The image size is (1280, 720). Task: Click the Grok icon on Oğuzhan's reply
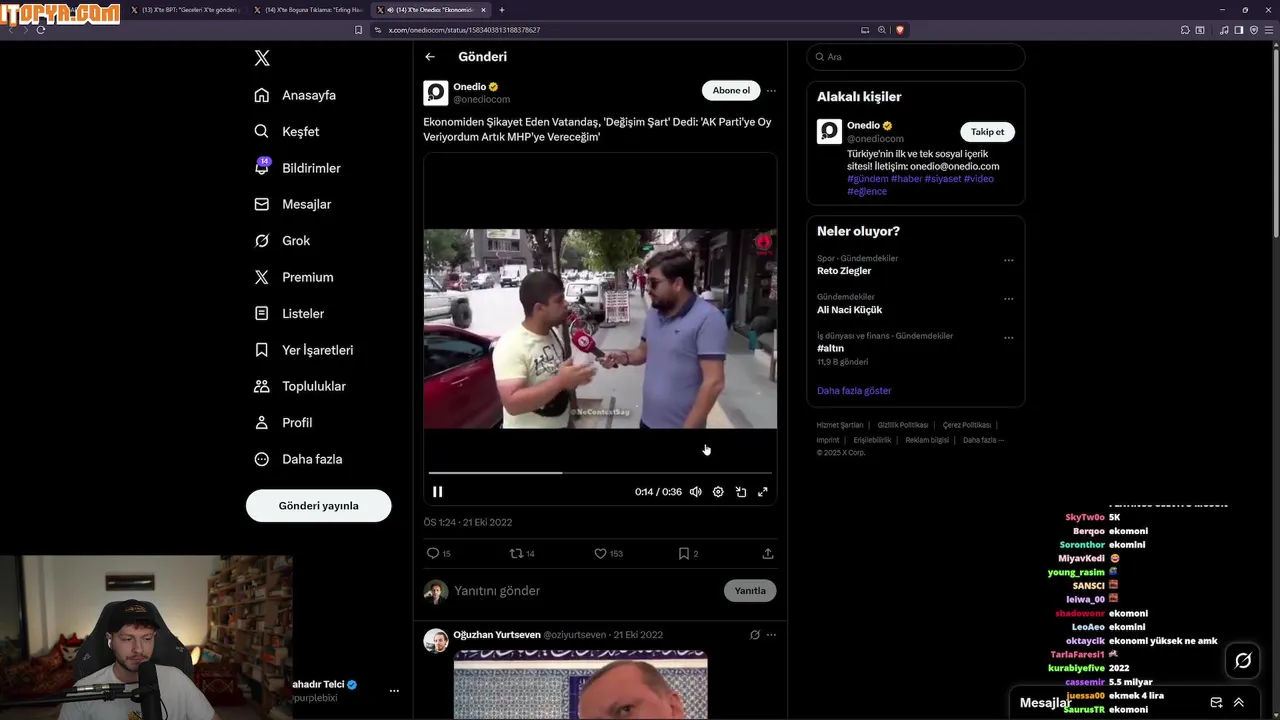(755, 635)
